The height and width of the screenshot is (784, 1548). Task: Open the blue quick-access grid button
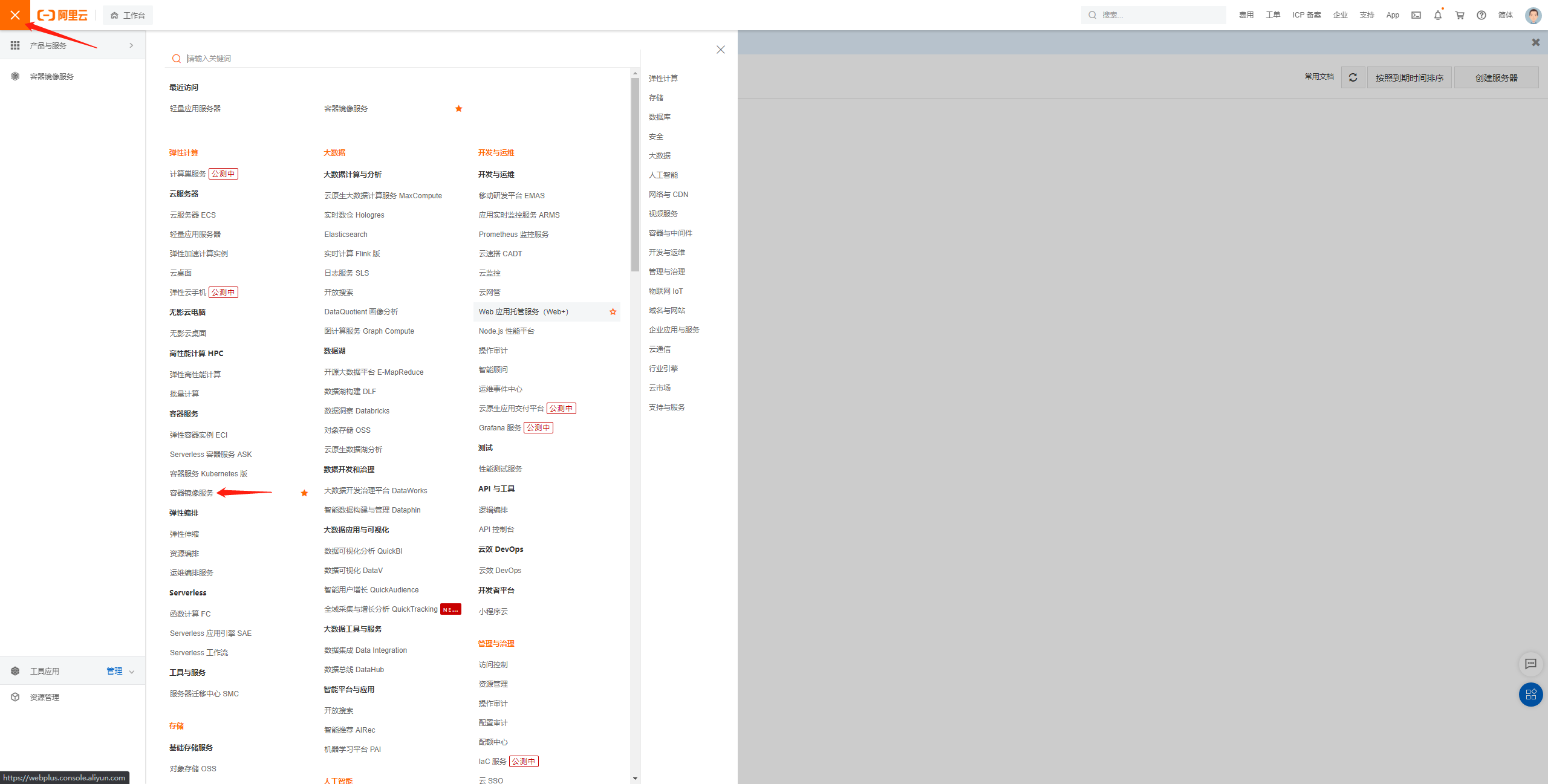[x=1530, y=695]
